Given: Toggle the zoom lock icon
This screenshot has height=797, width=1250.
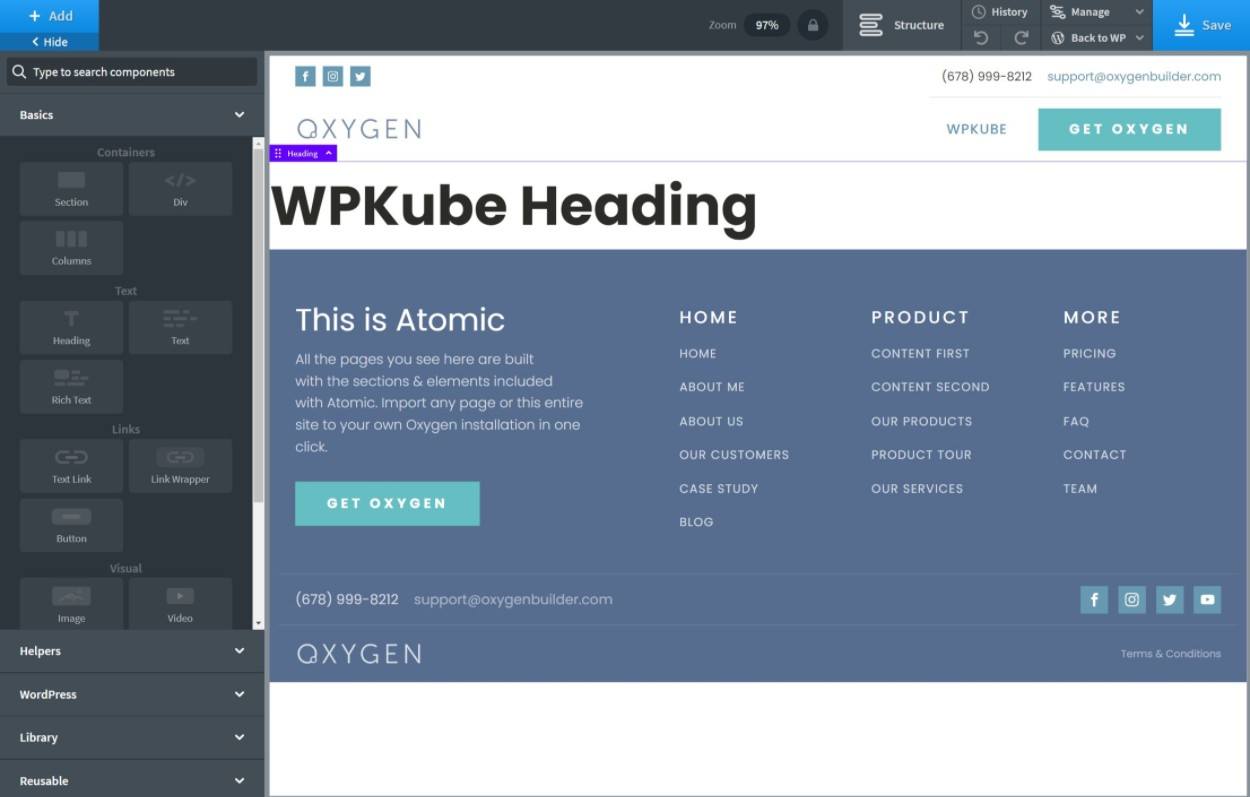Looking at the screenshot, I should pos(812,25).
